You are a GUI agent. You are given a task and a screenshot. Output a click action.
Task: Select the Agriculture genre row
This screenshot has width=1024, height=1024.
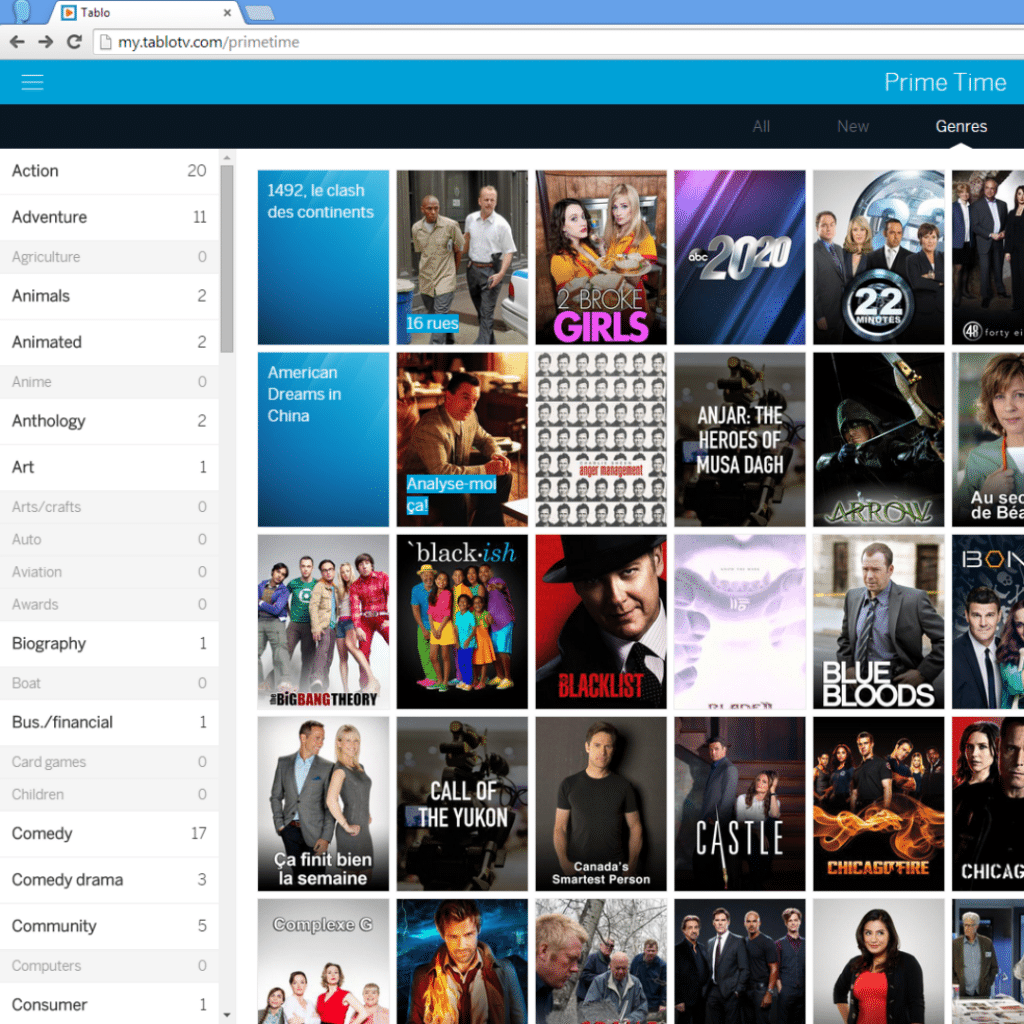click(x=109, y=257)
